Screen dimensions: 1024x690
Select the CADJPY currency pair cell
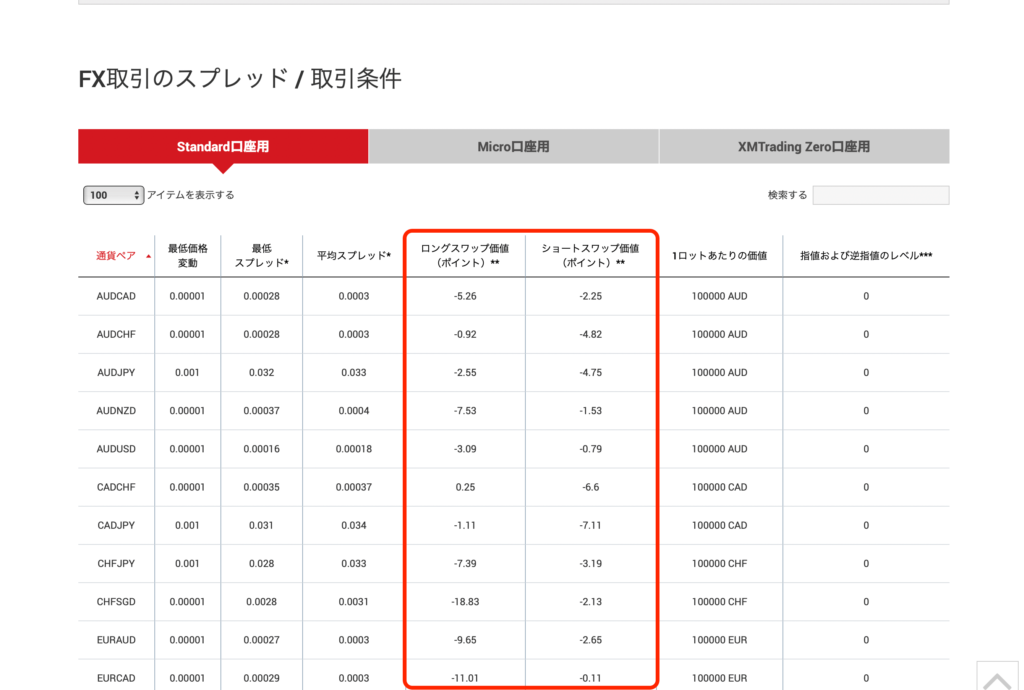pos(116,525)
